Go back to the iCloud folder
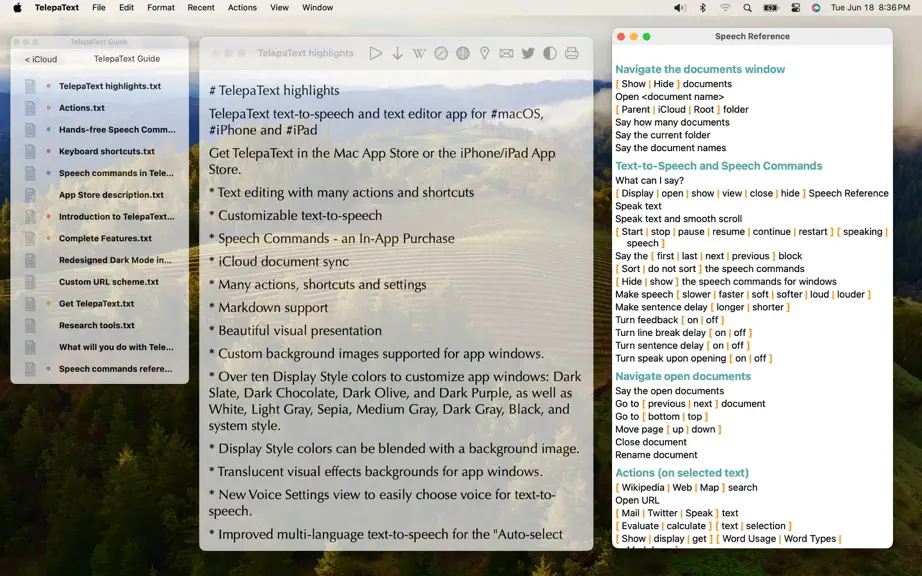Screen dimensions: 922x576 click(41, 59)
